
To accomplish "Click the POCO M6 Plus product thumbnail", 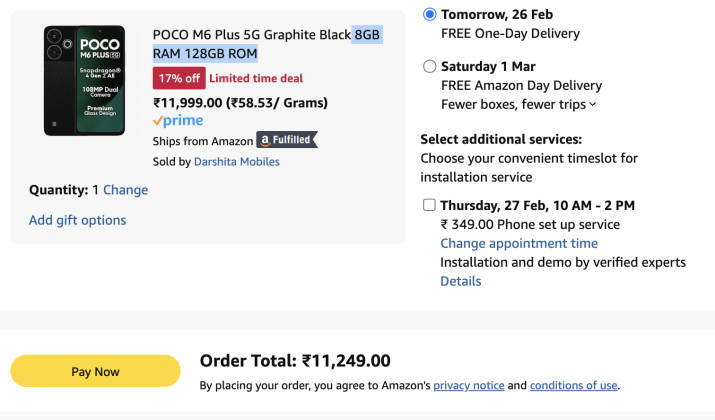I will click(x=84, y=80).
